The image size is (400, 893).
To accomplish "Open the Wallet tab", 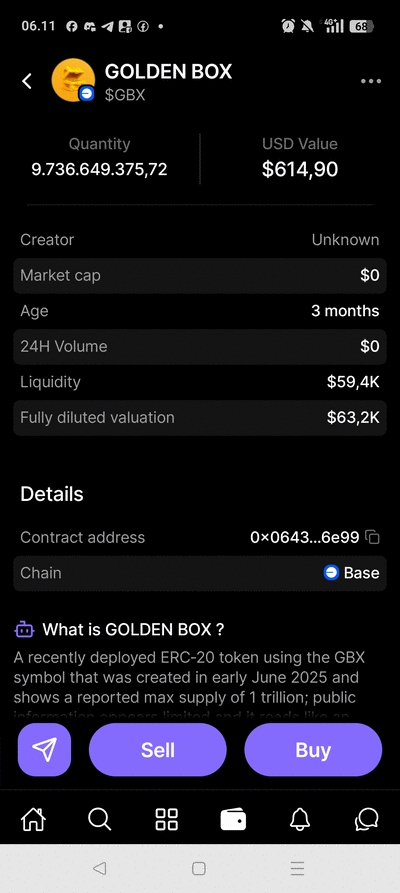I will pos(234,820).
